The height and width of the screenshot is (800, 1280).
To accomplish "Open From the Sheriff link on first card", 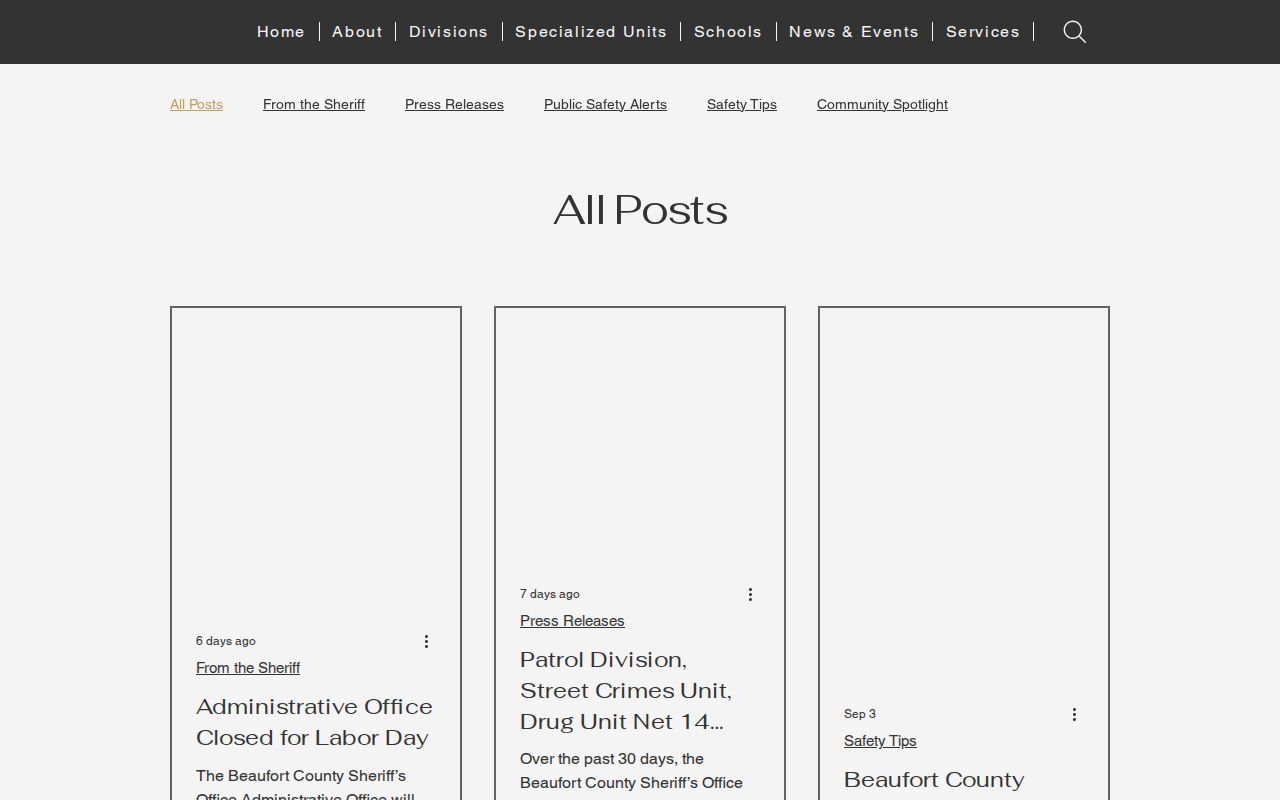I will point(248,668).
